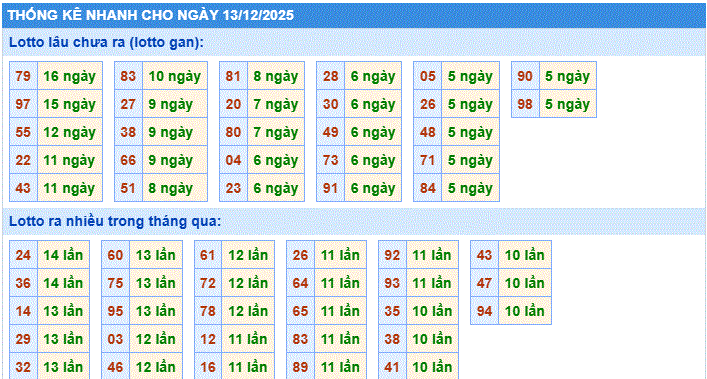707x379 pixels.
Task: Select '13 lần' beside number 95
Action: click(156, 311)
